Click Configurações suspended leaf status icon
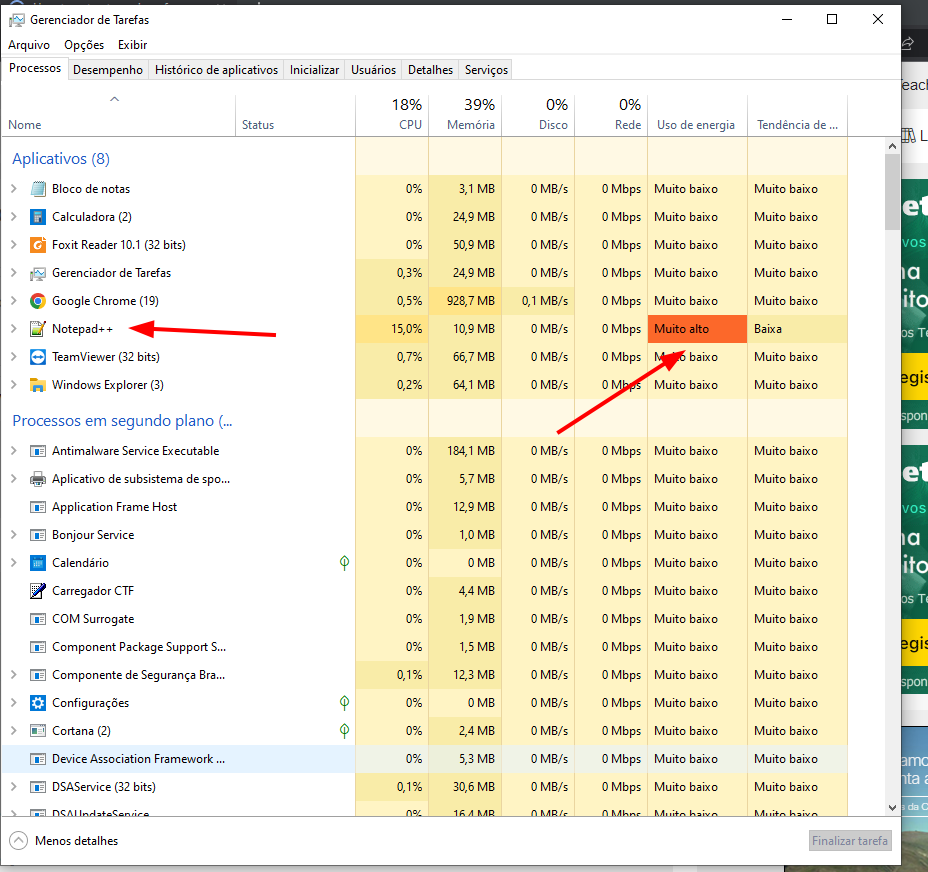Screen dimensions: 928x872 (344, 703)
